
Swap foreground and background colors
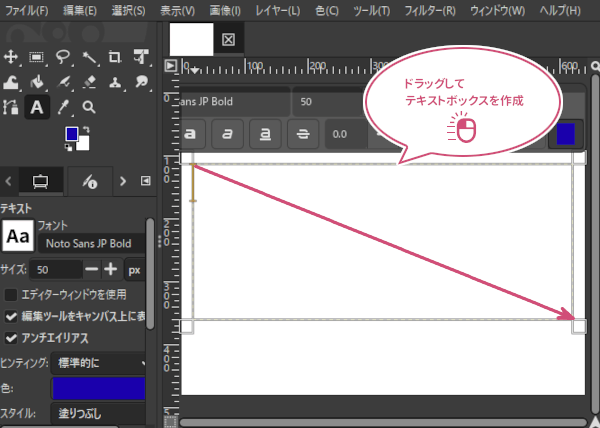(86, 130)
